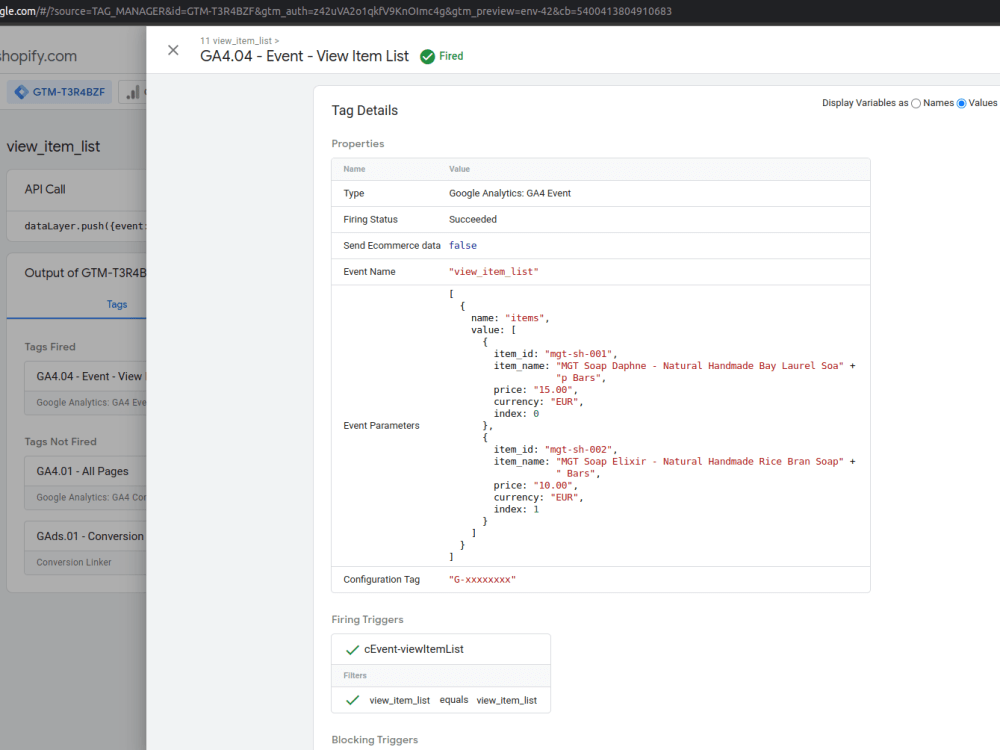Switch to the Tags tab
Viewport: 1000px width, 750px height.
[x=117, y=304]
